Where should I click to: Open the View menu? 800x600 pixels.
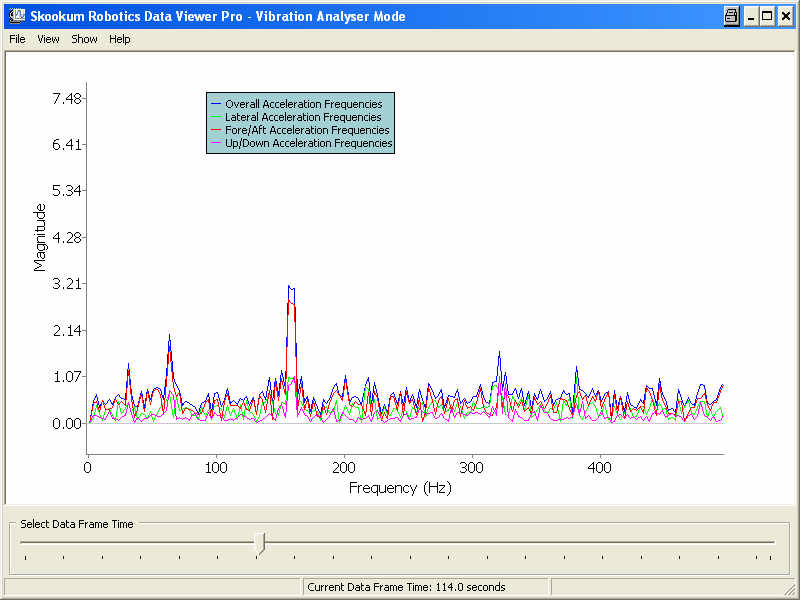[48, 39]
